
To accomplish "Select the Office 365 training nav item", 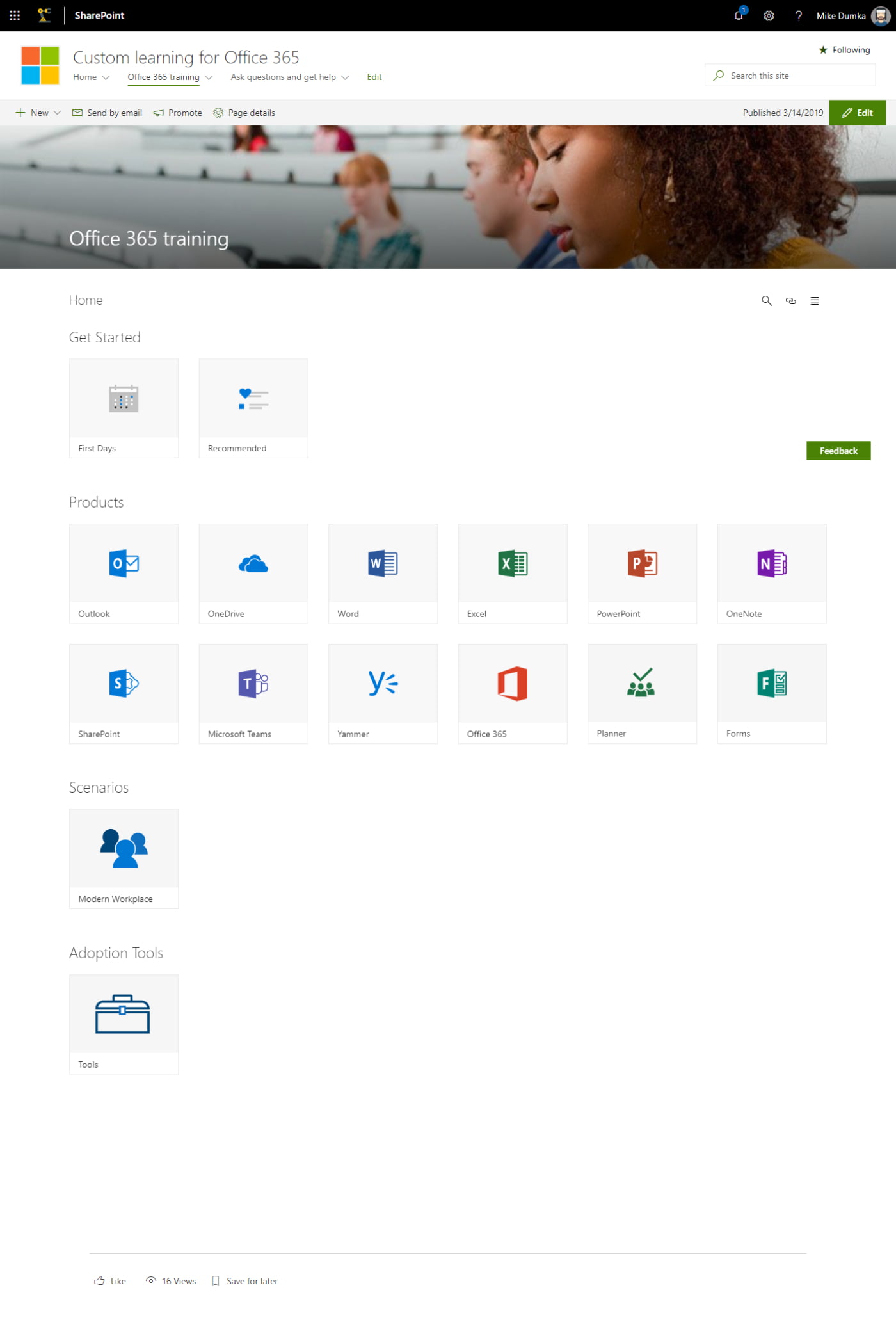I will point(163,77).
